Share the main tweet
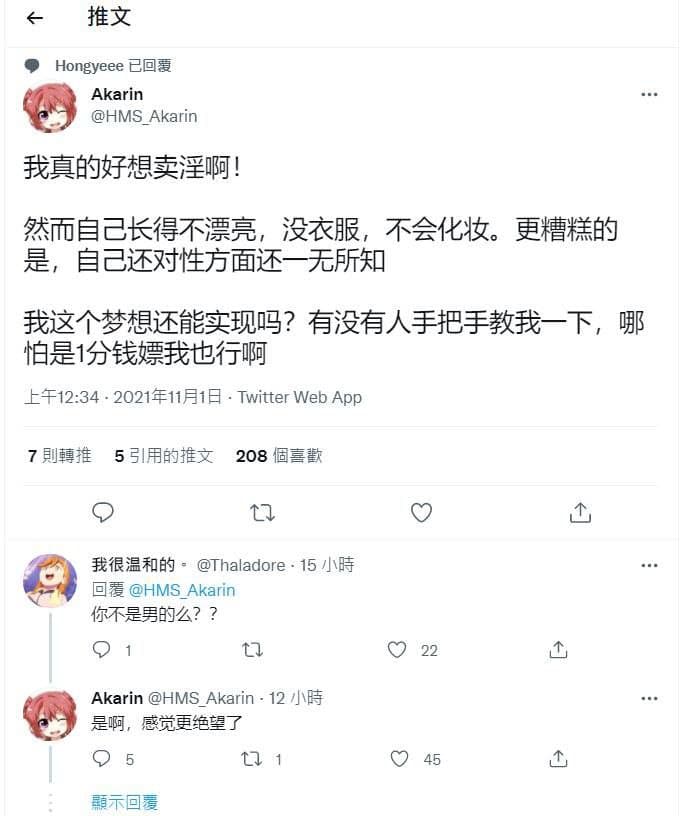Viewport: 697px width, 816px height. click(580, 513)
